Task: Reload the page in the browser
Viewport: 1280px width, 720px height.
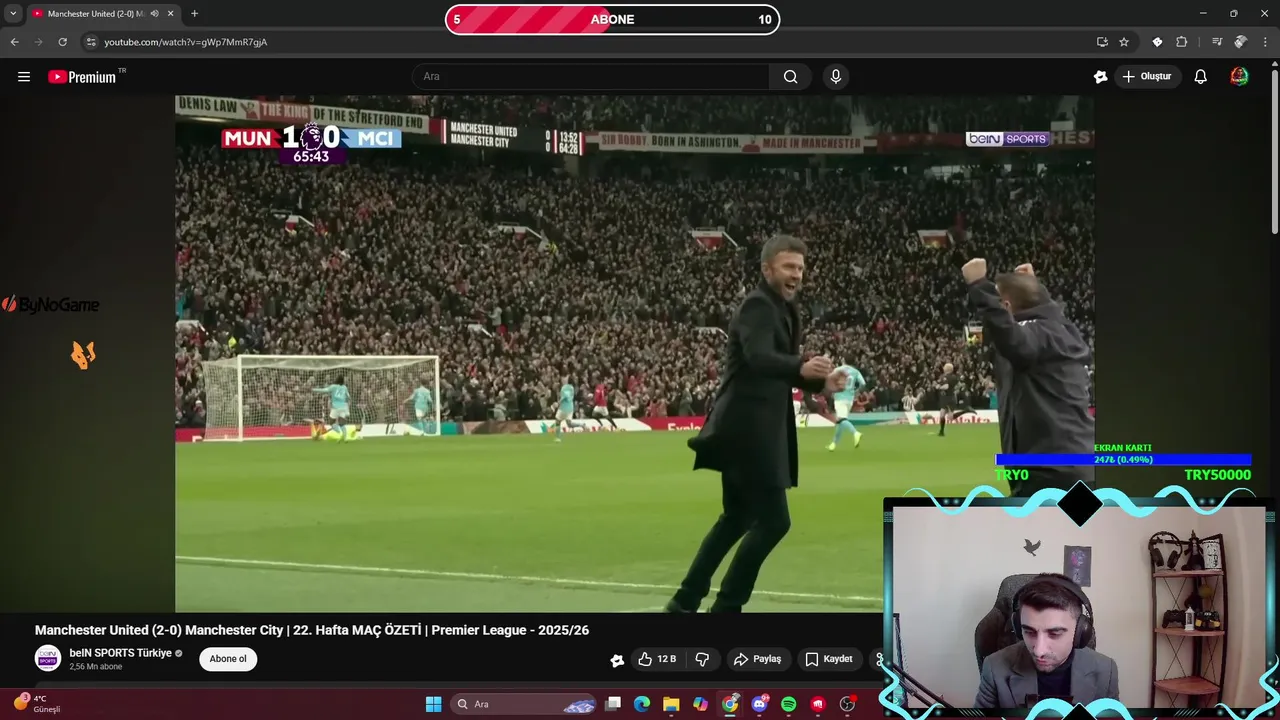Action: pyautogui.click(x=62, y=42)
